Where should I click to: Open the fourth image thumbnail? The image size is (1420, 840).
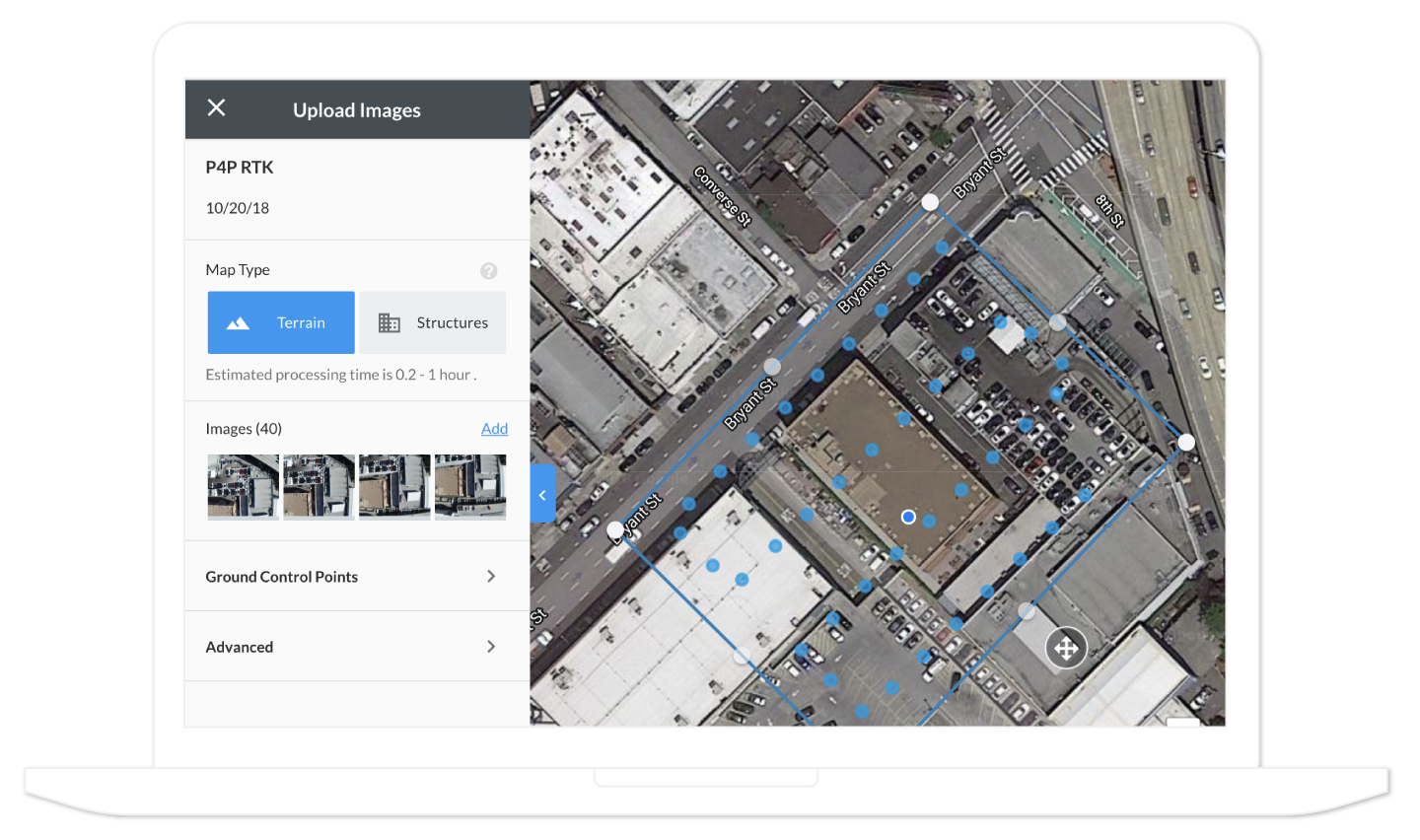(470, 486)
